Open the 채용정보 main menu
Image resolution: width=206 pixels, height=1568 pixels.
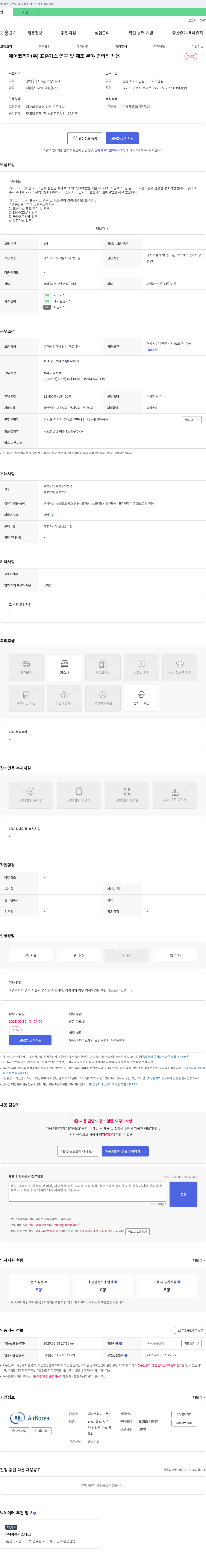click(35, 33)
